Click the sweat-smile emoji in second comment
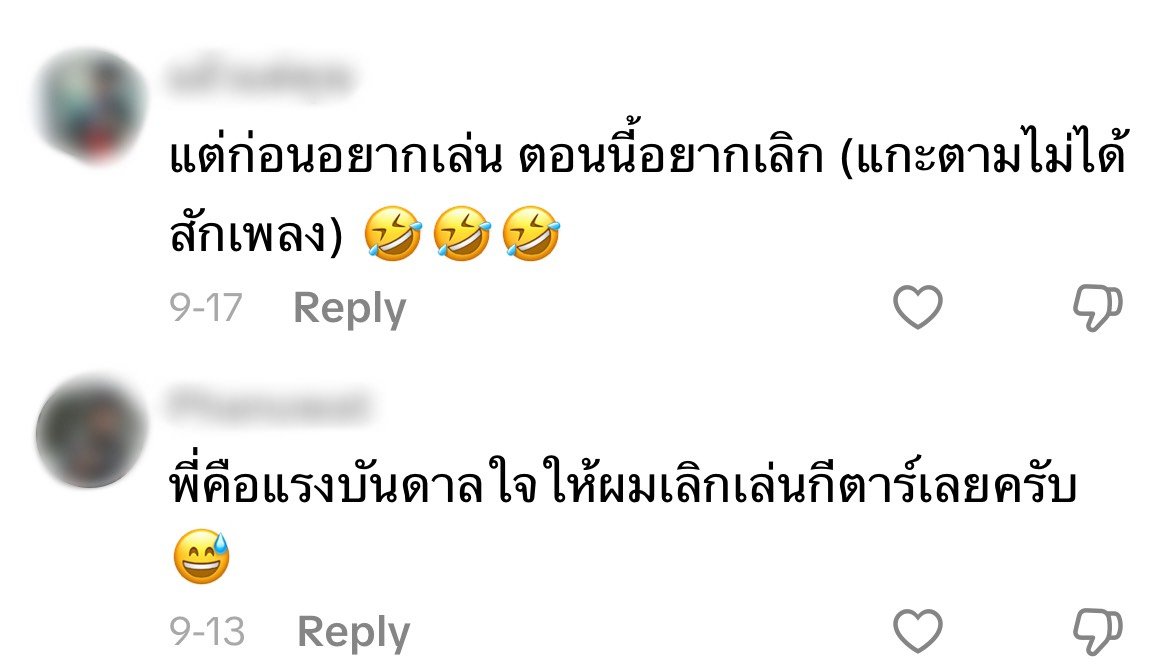This screenshot has height=671, width=1170. [x=201, y=557]
